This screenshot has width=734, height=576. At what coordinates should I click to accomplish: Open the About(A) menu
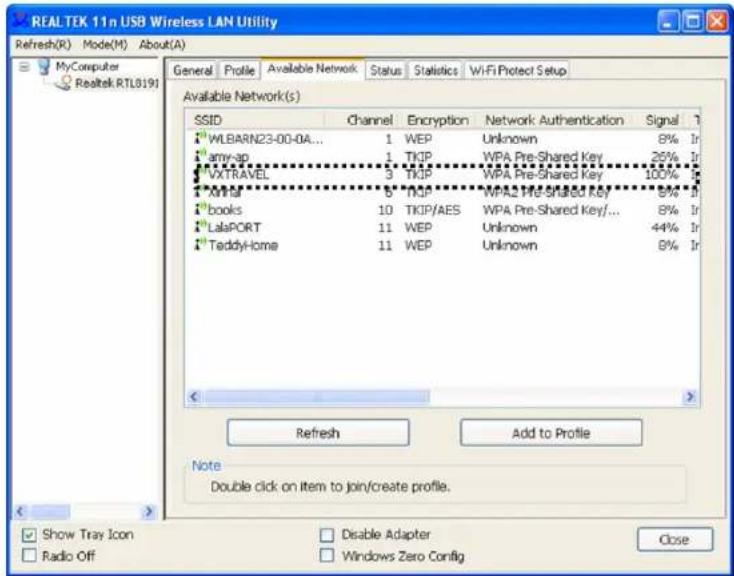162,44
